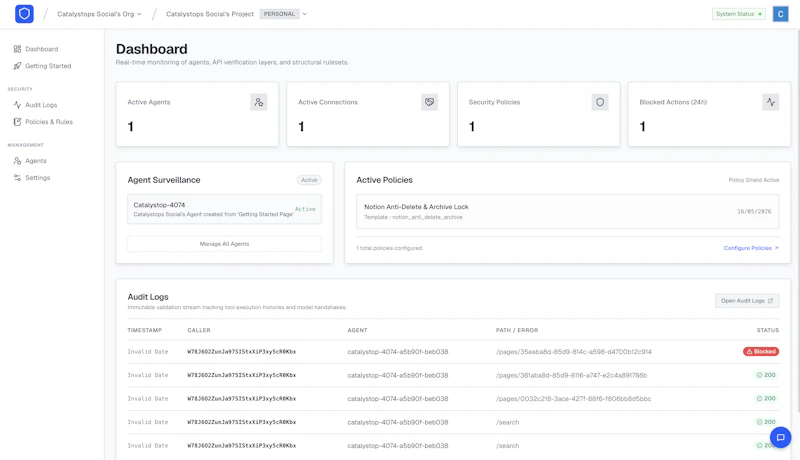Image resolution: width=800 pixels, height=460 pixels.
Task: Open the Getting Started sidebar item
Action: (x=42, y=66)
